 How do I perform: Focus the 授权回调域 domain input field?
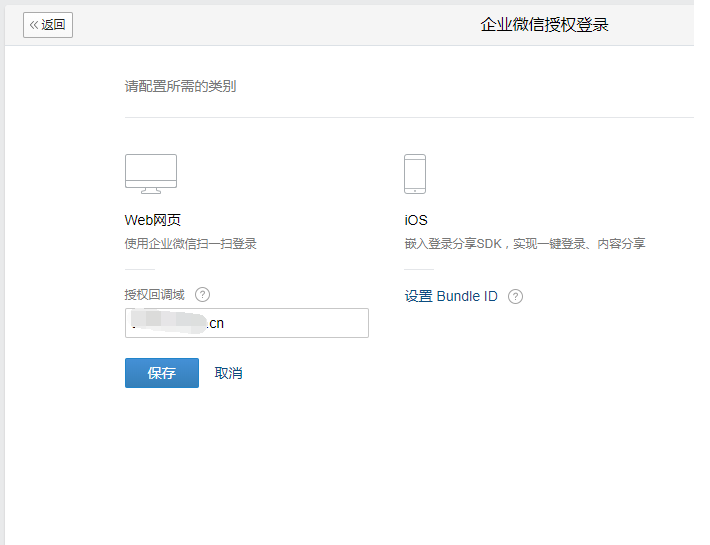[x=247, y=323]
